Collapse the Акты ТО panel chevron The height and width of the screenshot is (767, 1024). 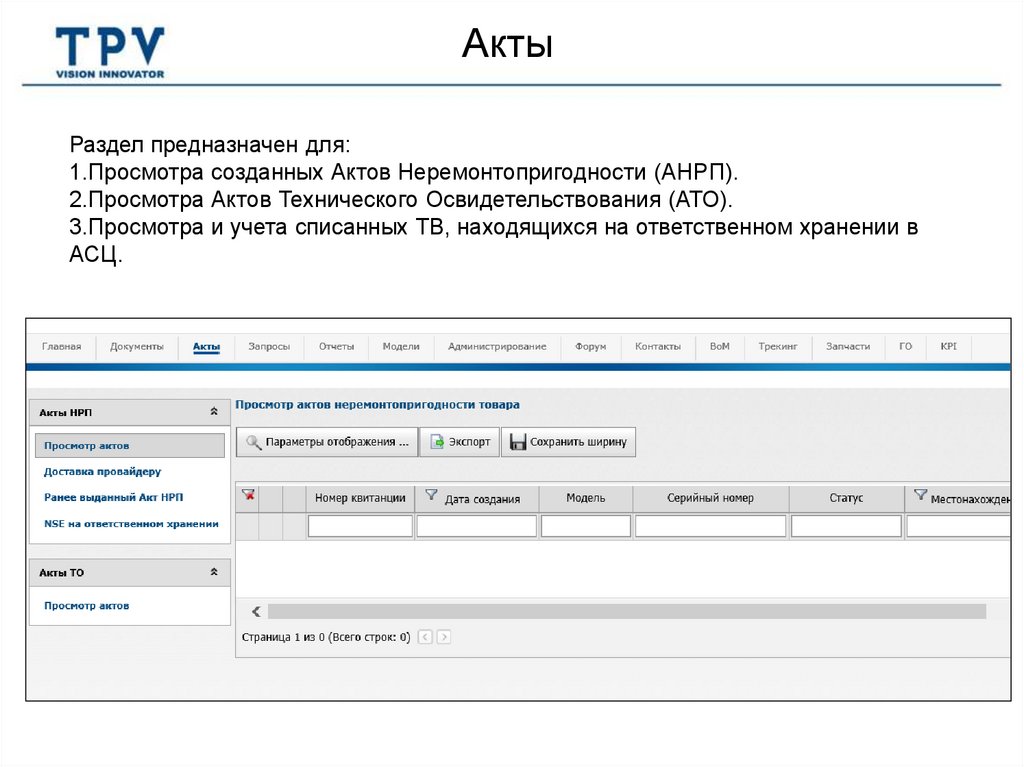coord(212,571)
